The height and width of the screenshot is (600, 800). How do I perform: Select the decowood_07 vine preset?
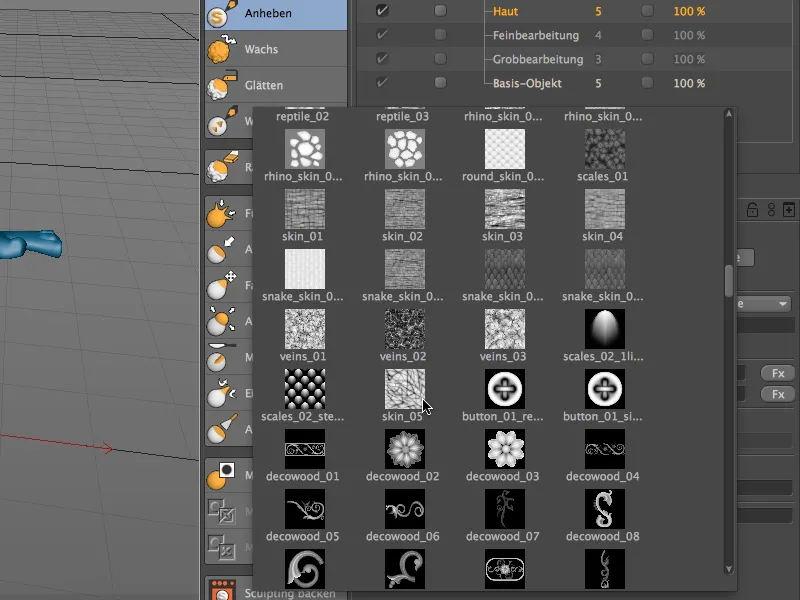(505, 509)
